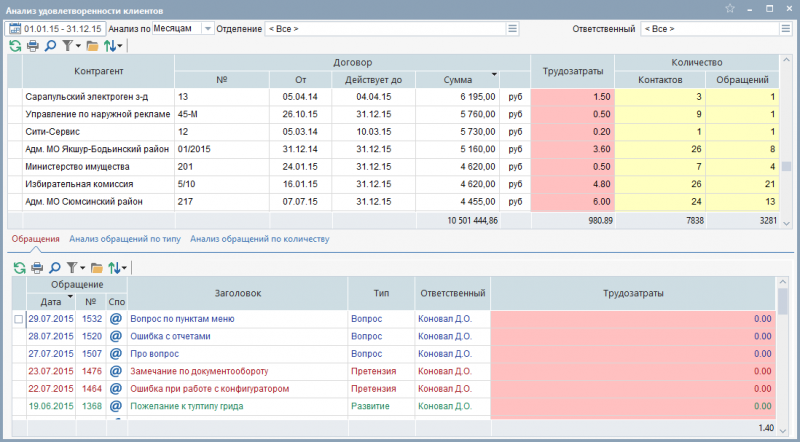Click the date range 01.01.15 - 31.12.15 field
Screen dimensions: 800x442
point(55,29)
